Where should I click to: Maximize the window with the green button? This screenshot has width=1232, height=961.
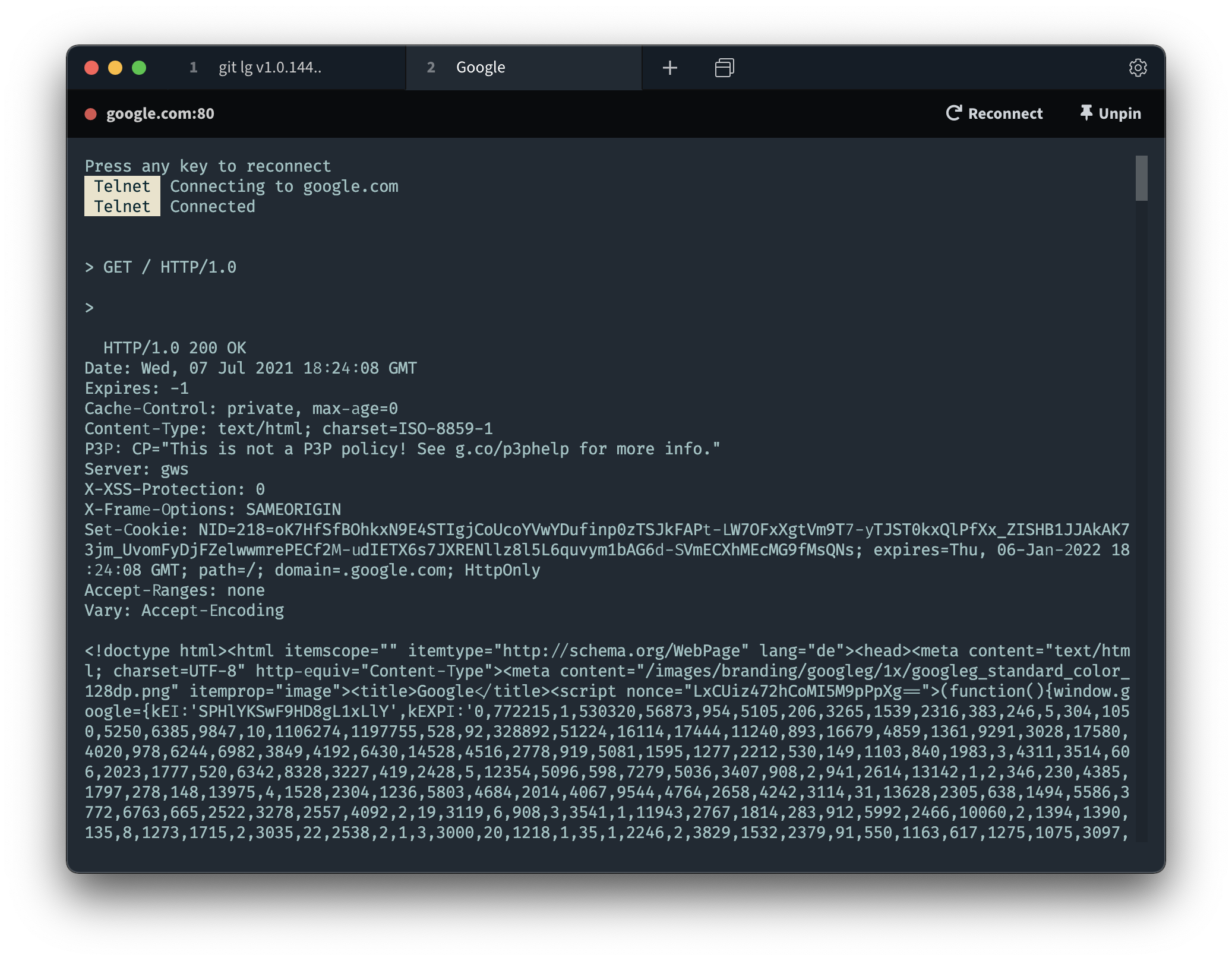pos(139,68)
